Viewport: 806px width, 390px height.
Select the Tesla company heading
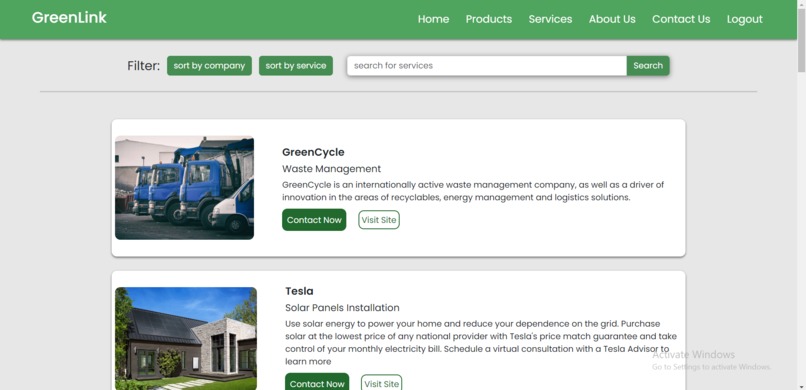(299, 291)
